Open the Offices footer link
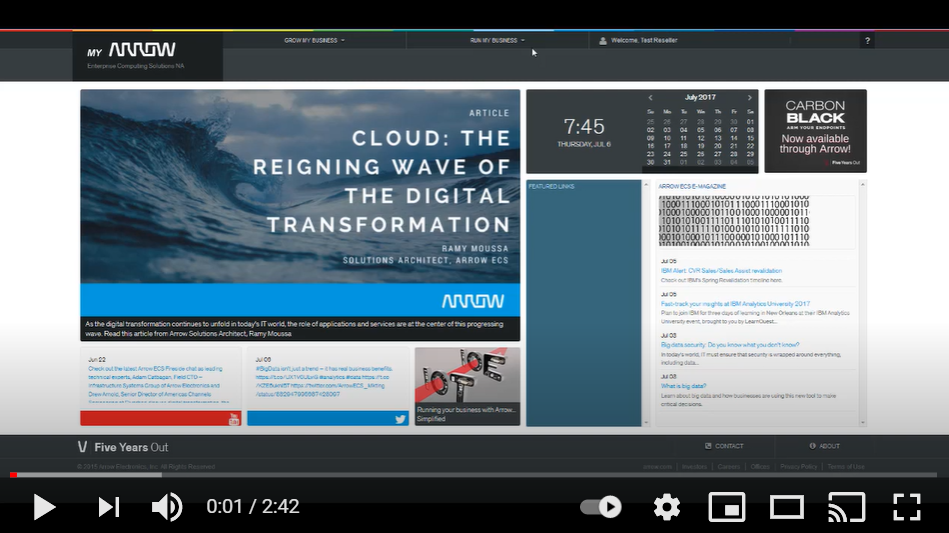 click(x=760, y=466)
